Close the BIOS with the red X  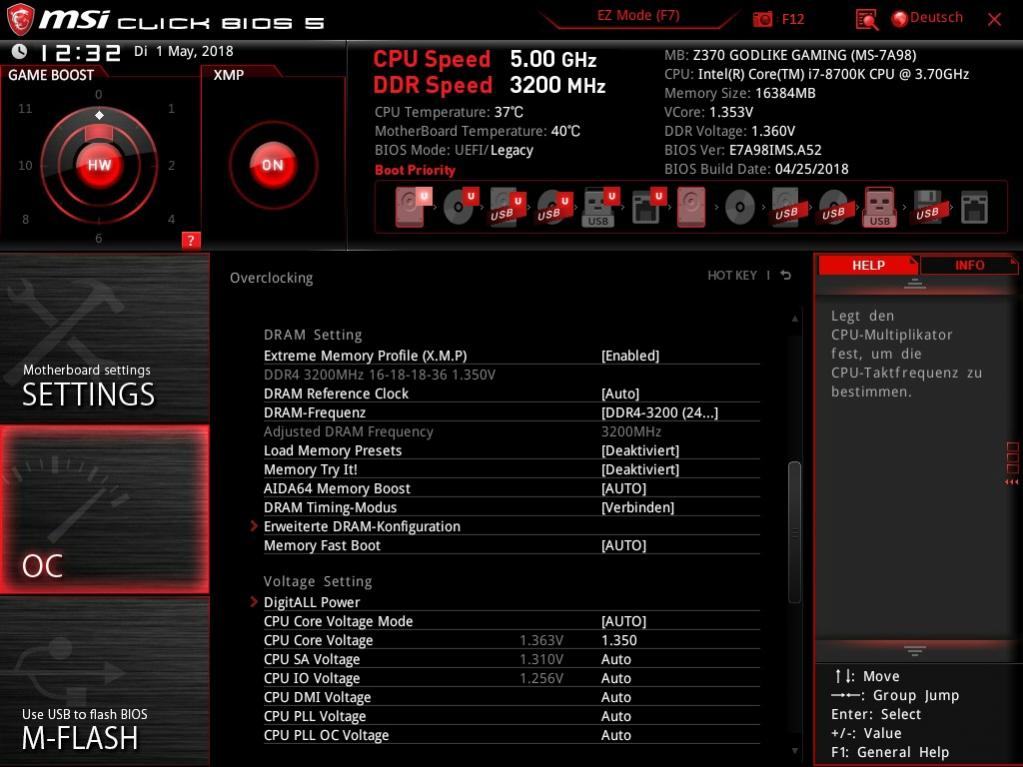pyautogui.click(x=994, y=20)
